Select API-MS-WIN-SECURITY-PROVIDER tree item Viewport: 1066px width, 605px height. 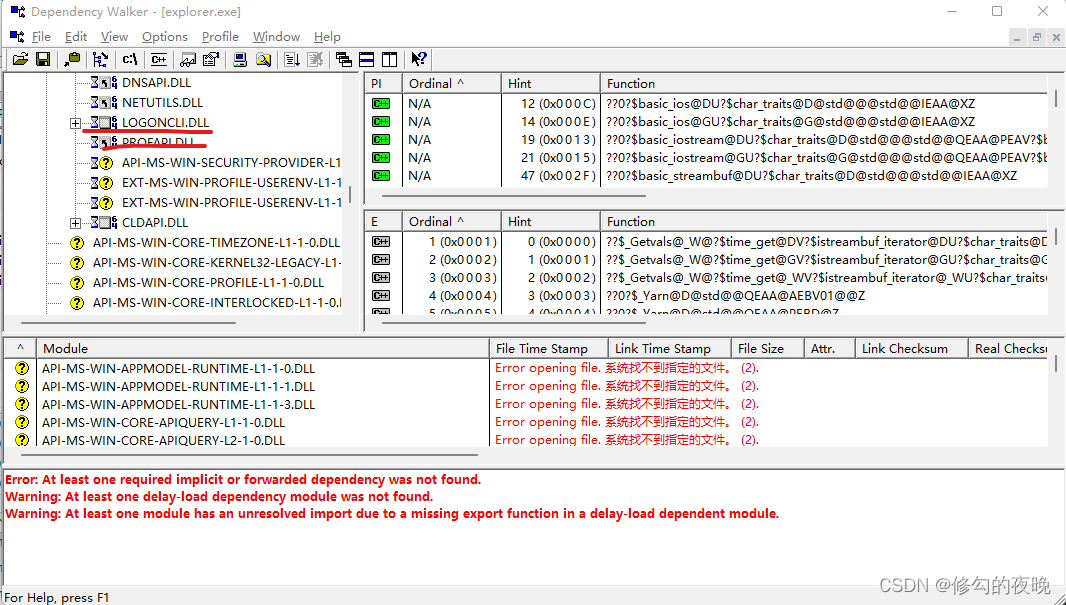pyautogui.click(x=231, y=163)
